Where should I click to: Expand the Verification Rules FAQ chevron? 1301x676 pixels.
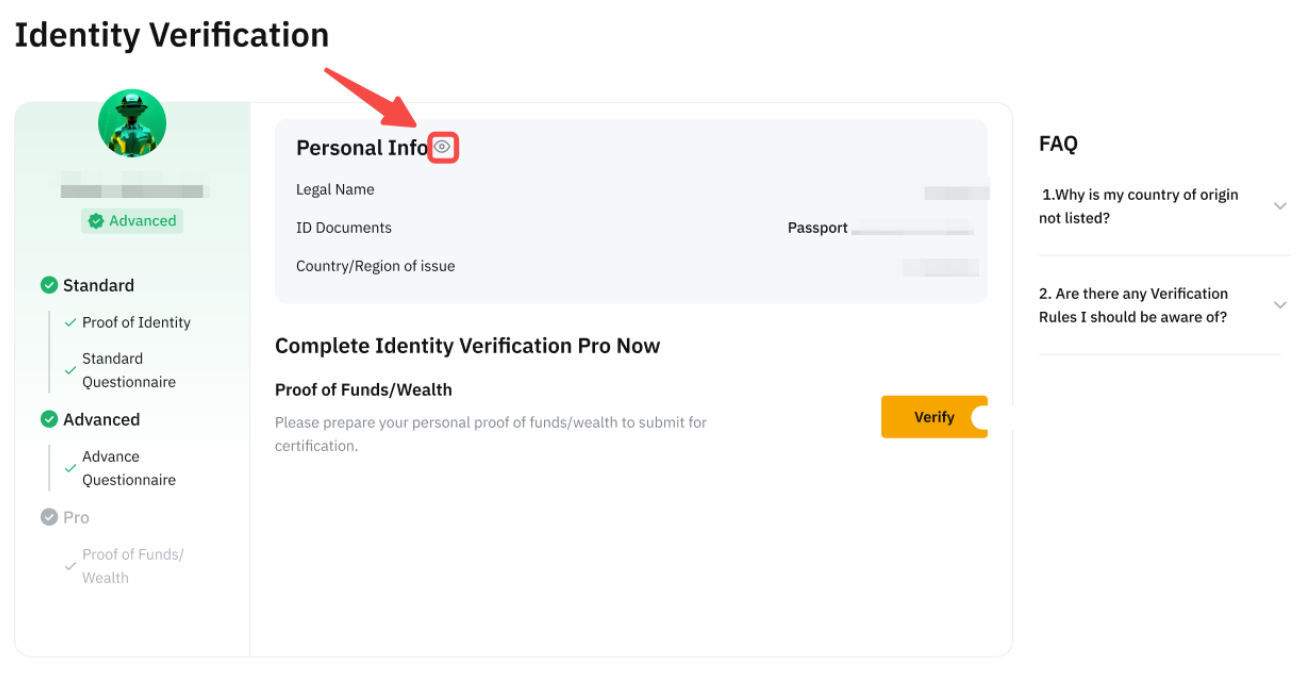[1280, 305]
